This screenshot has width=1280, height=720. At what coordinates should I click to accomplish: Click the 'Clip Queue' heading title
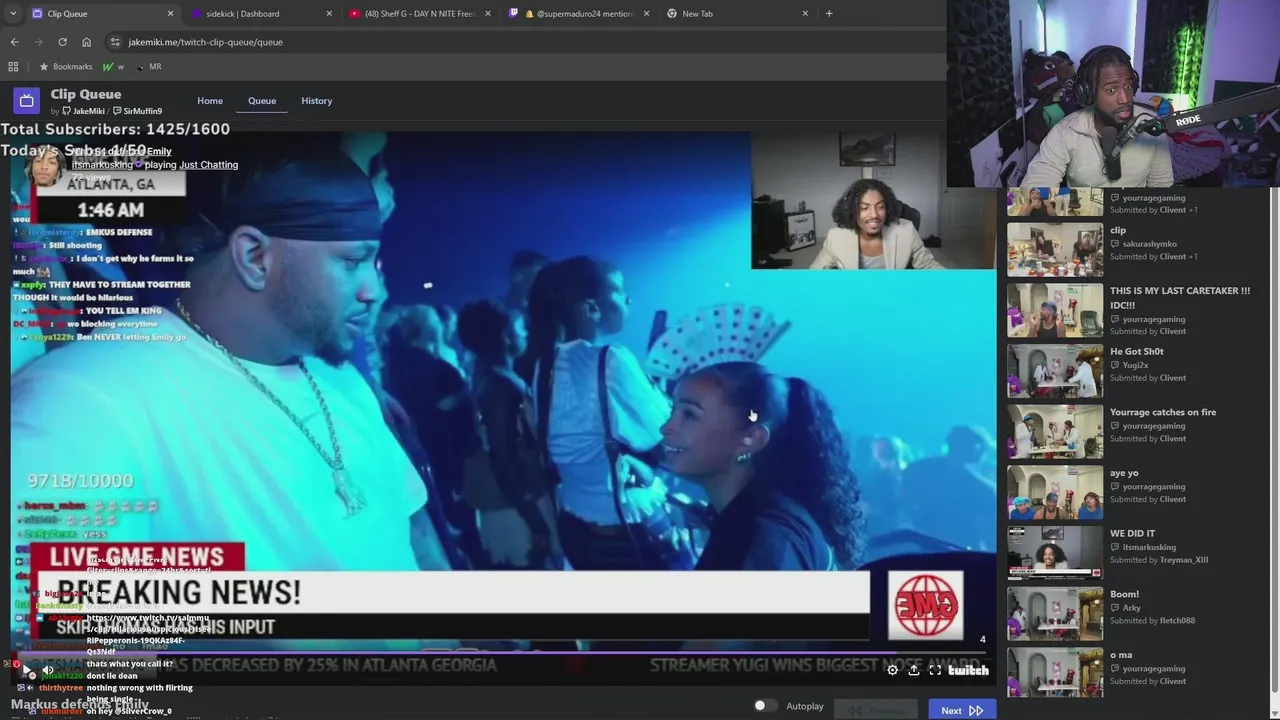[x=86, y=94]
